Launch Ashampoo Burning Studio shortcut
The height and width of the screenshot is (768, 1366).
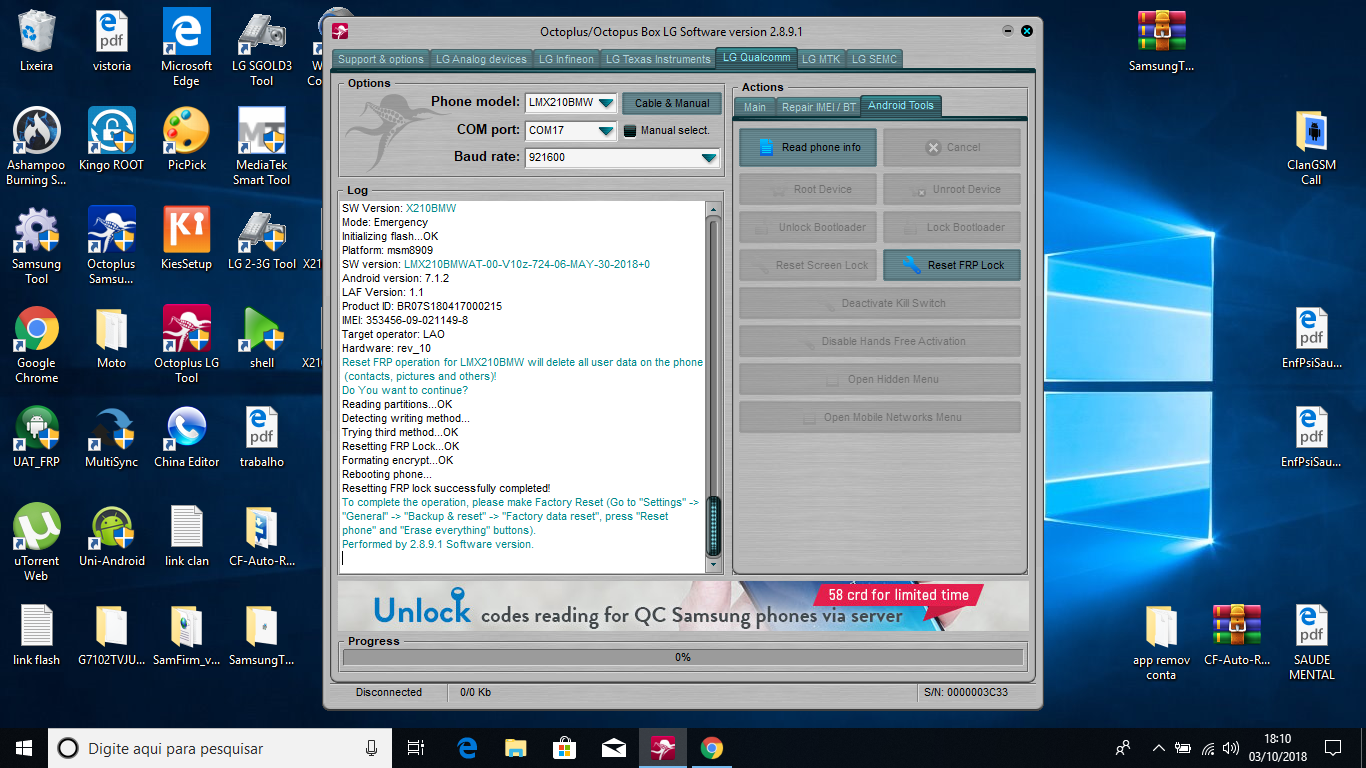(37, 147)
